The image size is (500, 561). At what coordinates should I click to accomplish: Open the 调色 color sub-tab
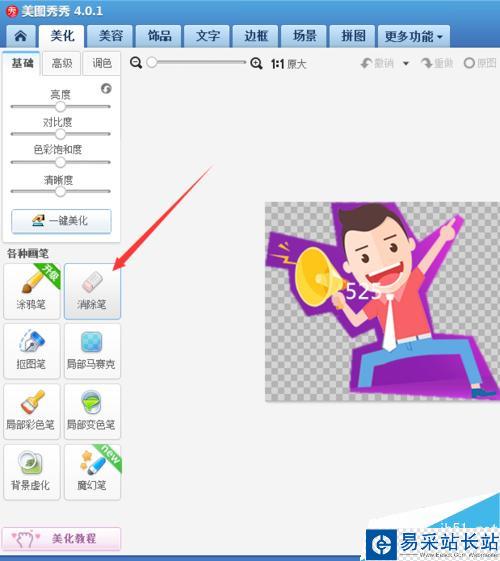click(x=102, y=63)
